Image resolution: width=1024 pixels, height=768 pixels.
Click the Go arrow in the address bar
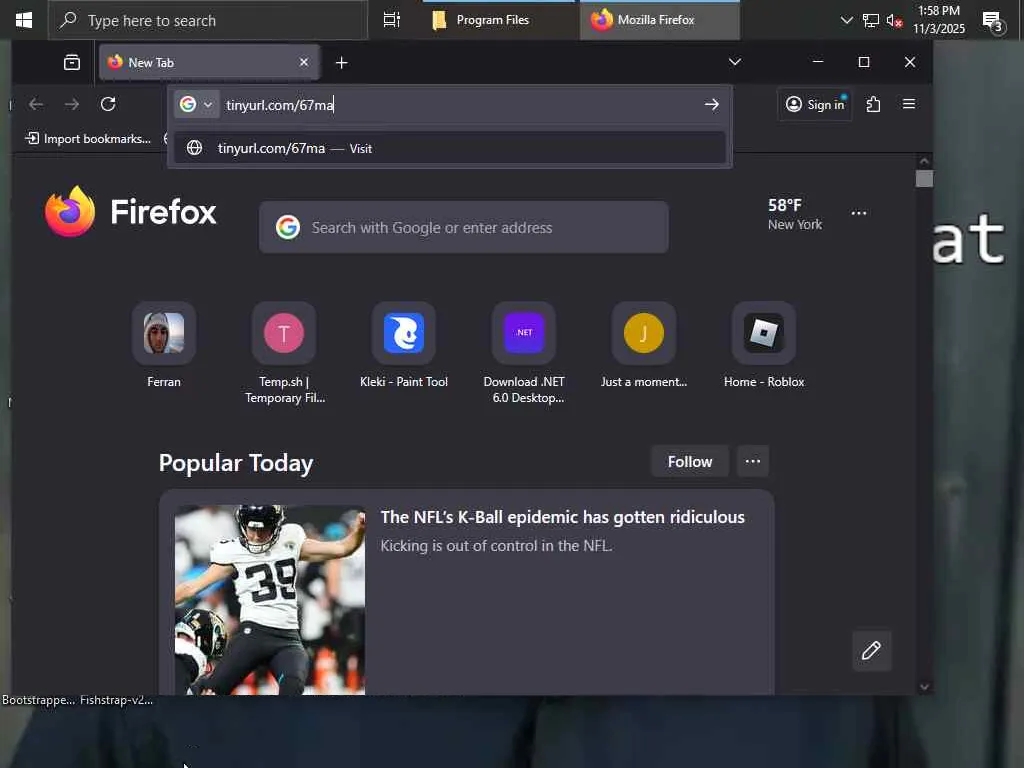pyautogui.click(x=712, y=104)
